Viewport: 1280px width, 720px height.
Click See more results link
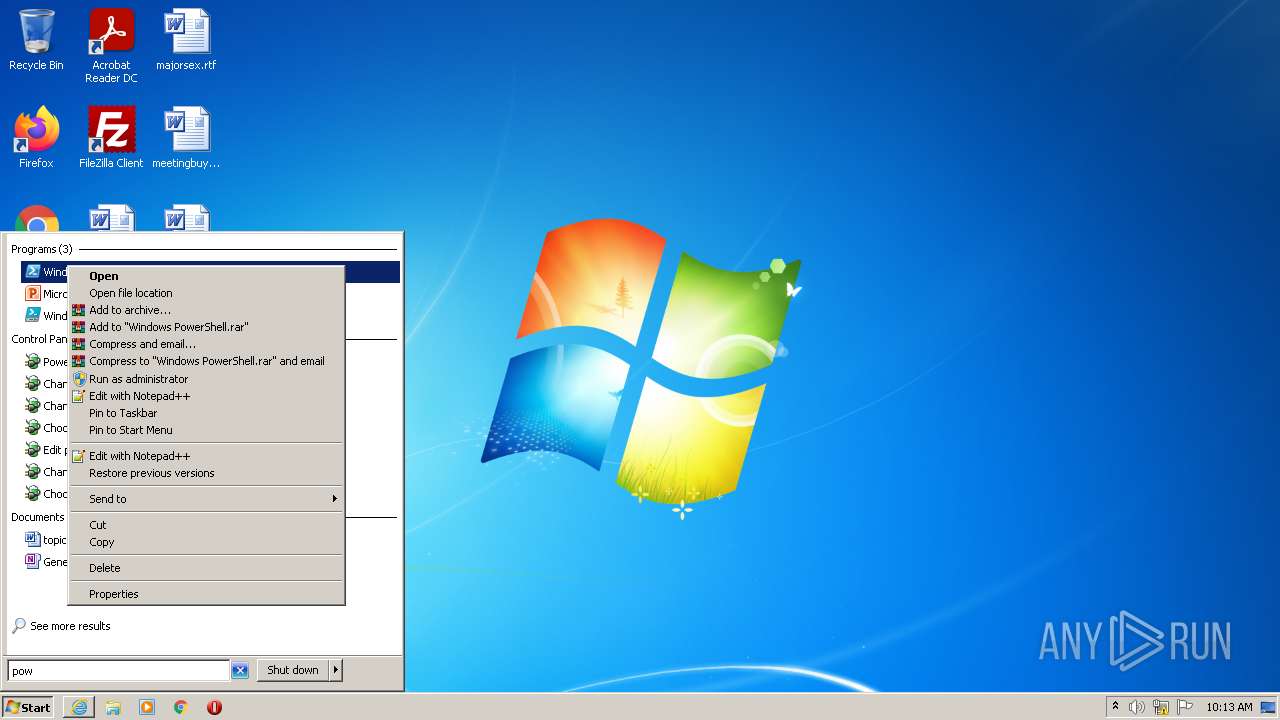pyautogui.click(x=70, y=626)
